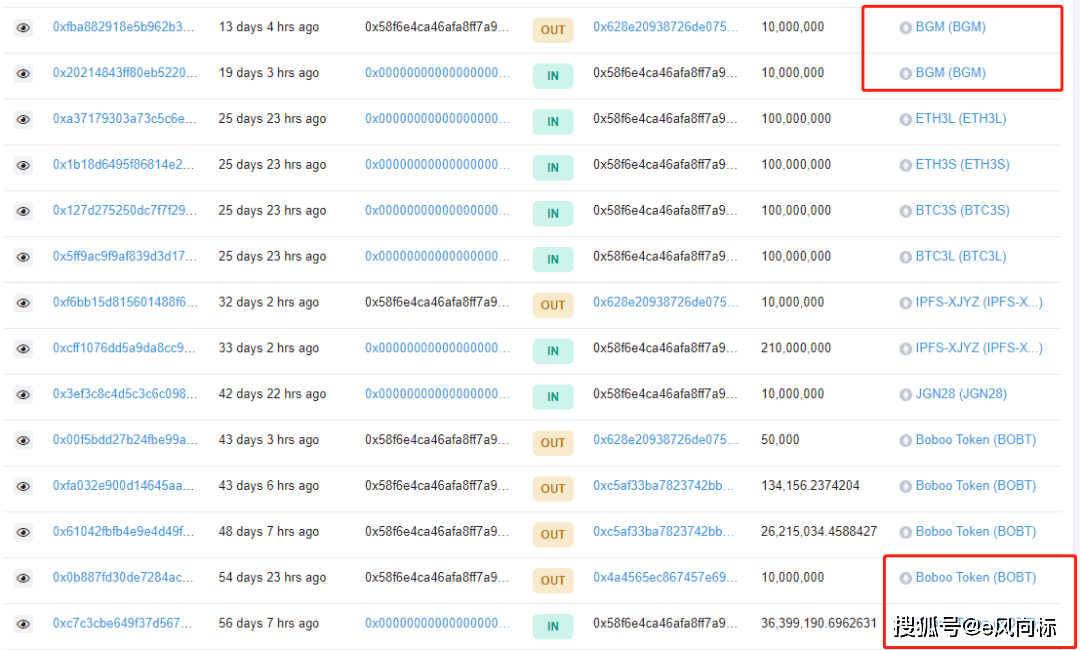Click the age text 43 days 3 hrs ago
Viewport: 1080px width, 650px height.
pos(269,439)
